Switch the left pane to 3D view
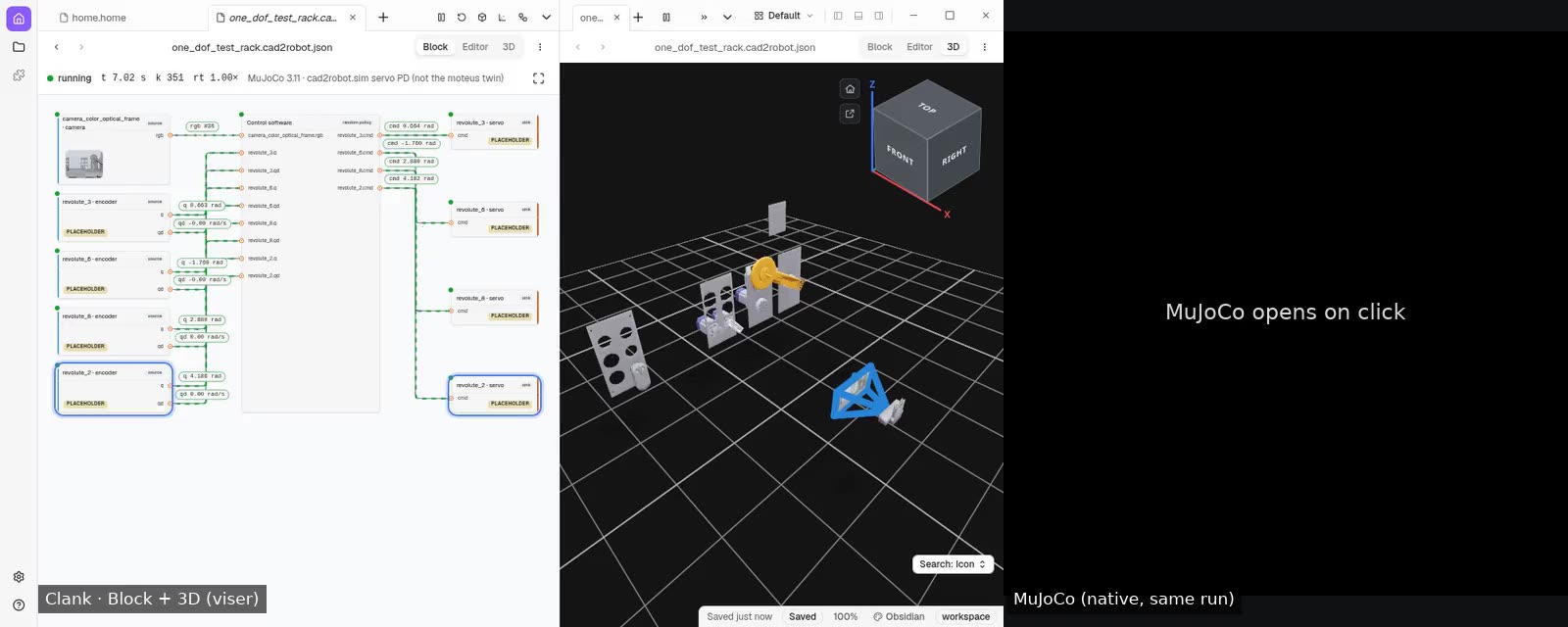The width and height of the screenshot is (1568, 627). click(x=509, y=47)
